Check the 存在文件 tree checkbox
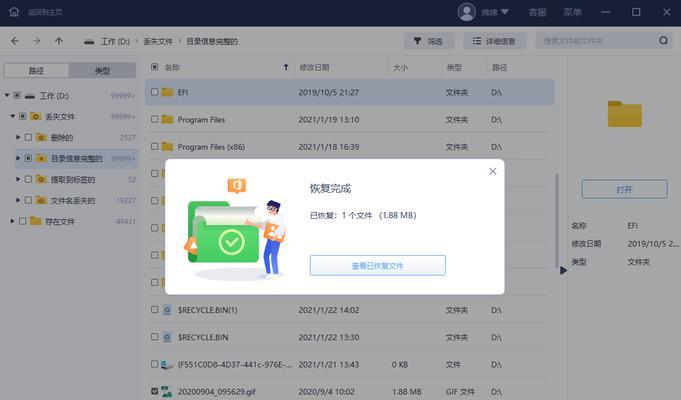This screenshot has width=681, height=400. coord(23,221)
